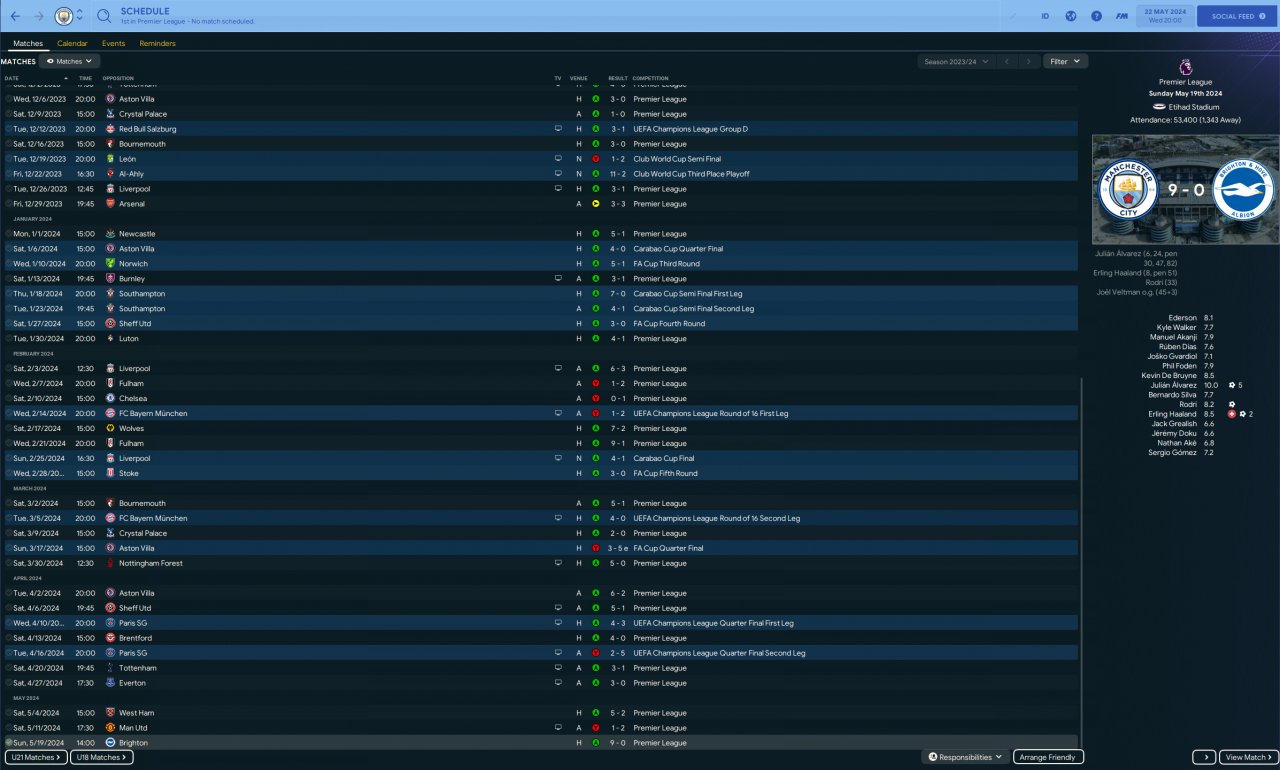Go back using the back arrow
1280x770 pixels.
15,16
